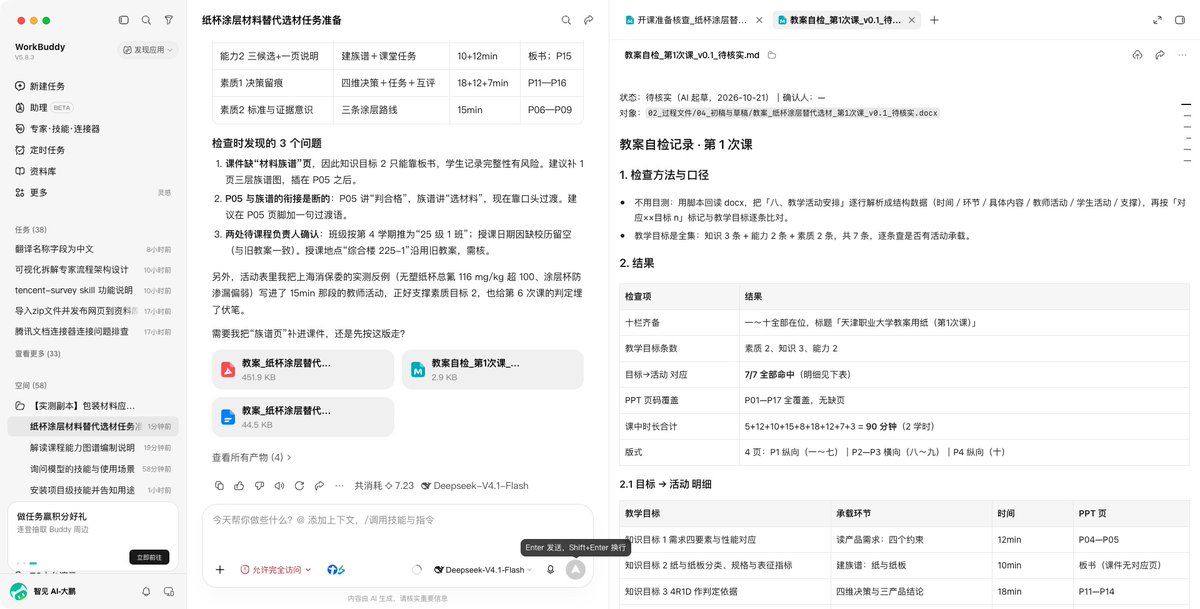Select 纸杯涂层材料替代选材任务 conversation
The width and height of the screenshot is (1200, 609).
(x=93, y=426)
